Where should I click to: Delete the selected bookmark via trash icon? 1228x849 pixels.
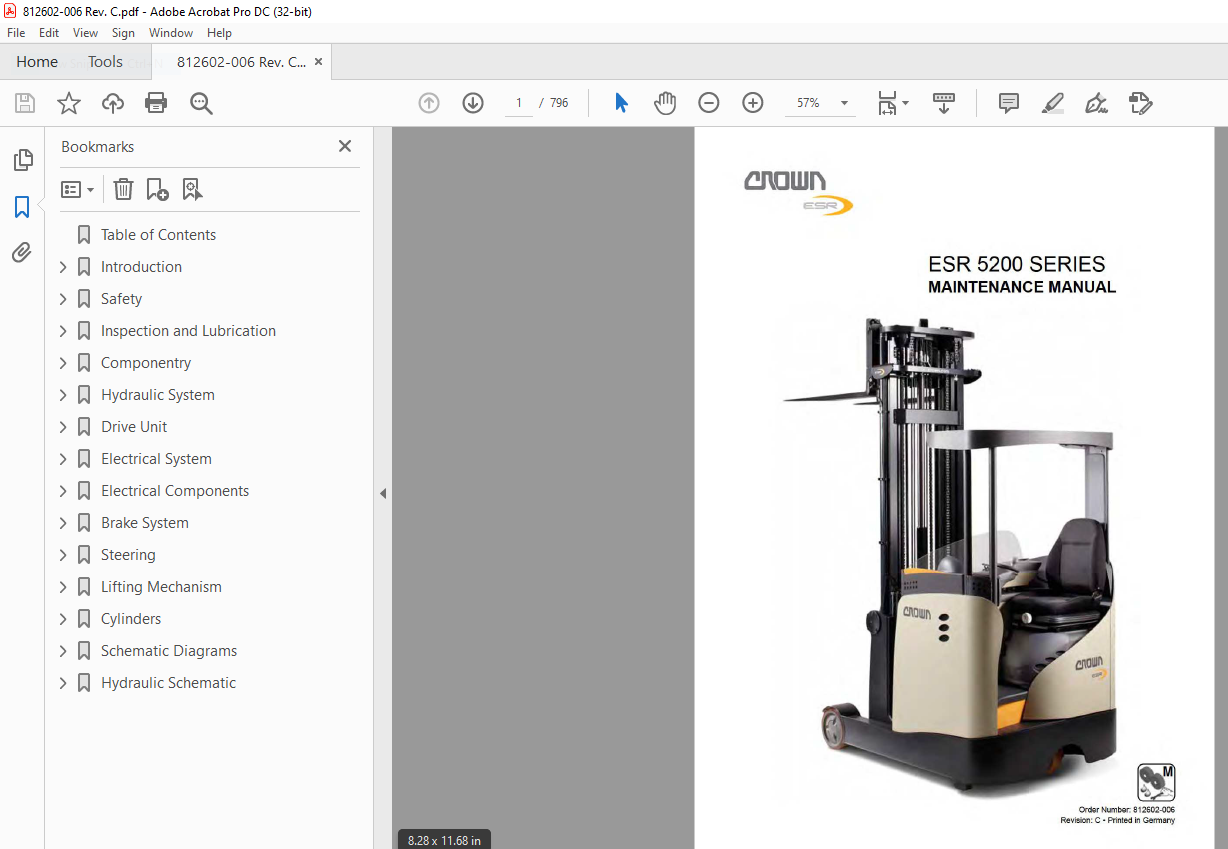click(x=123, y=189)
